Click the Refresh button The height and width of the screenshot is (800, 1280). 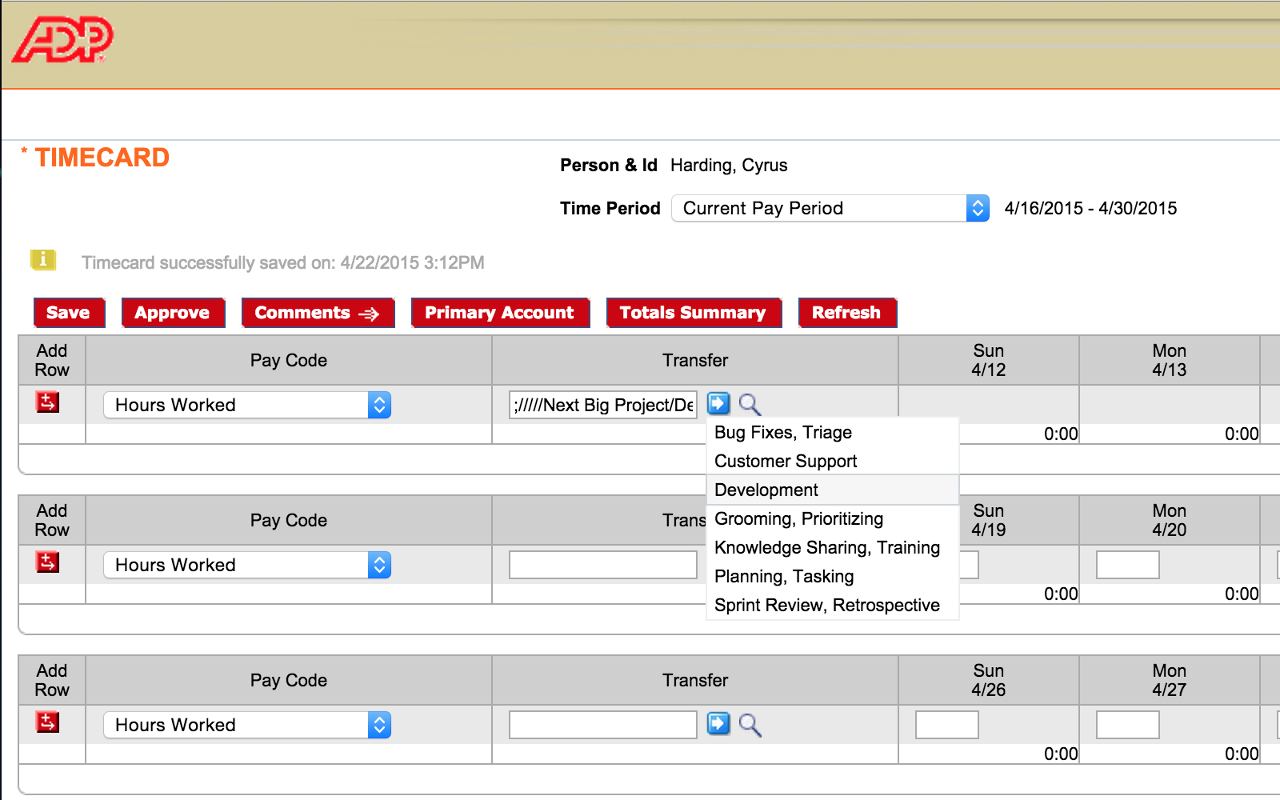point(847,312)
